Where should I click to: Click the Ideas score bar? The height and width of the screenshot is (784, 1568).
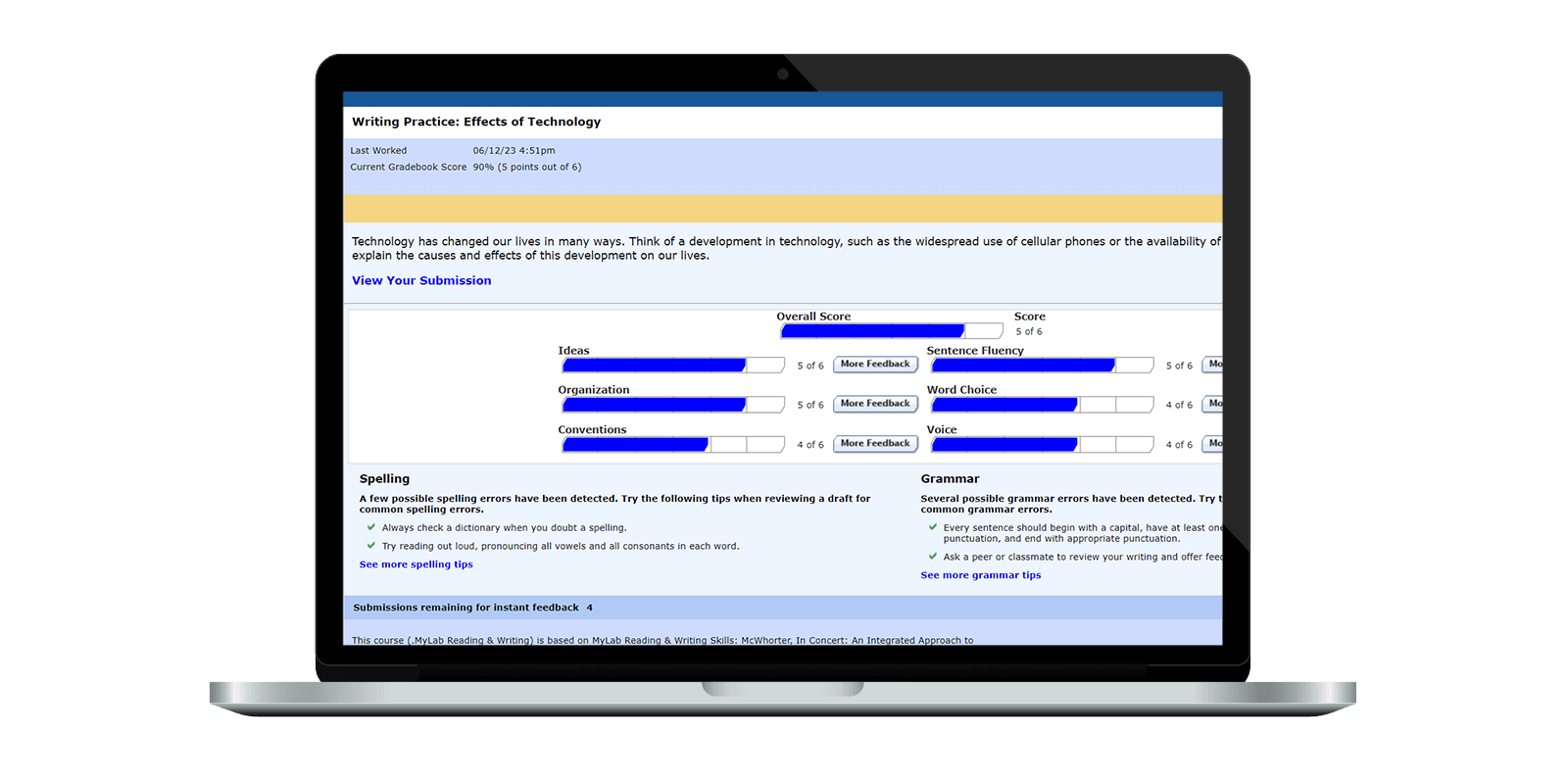(x=672, y=366)
